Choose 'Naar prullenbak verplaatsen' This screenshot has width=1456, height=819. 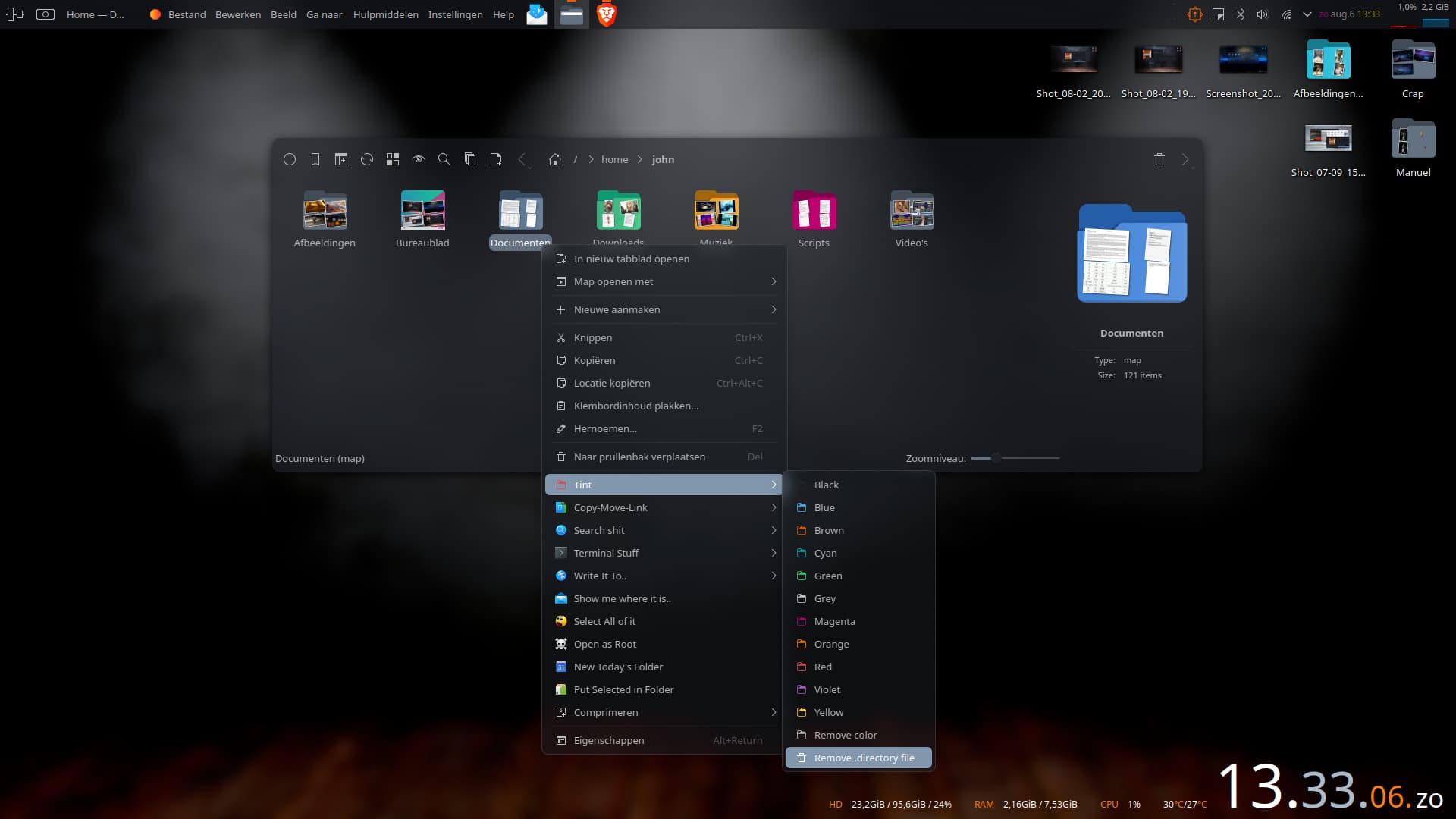[664, 457]
